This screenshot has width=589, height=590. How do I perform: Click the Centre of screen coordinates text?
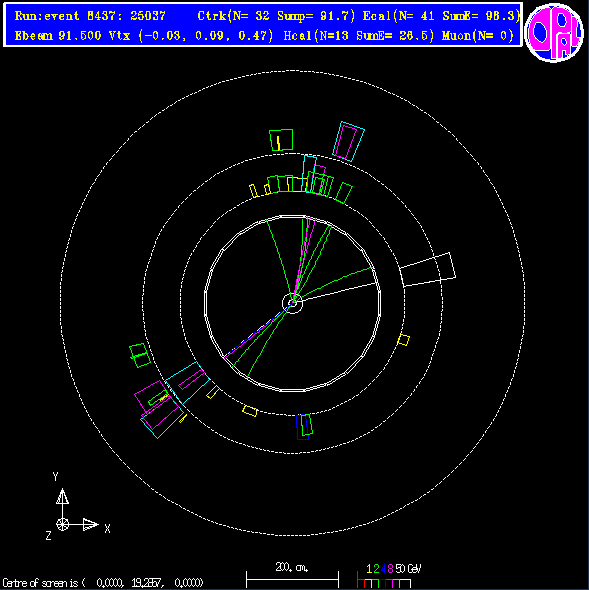[103, 583]
